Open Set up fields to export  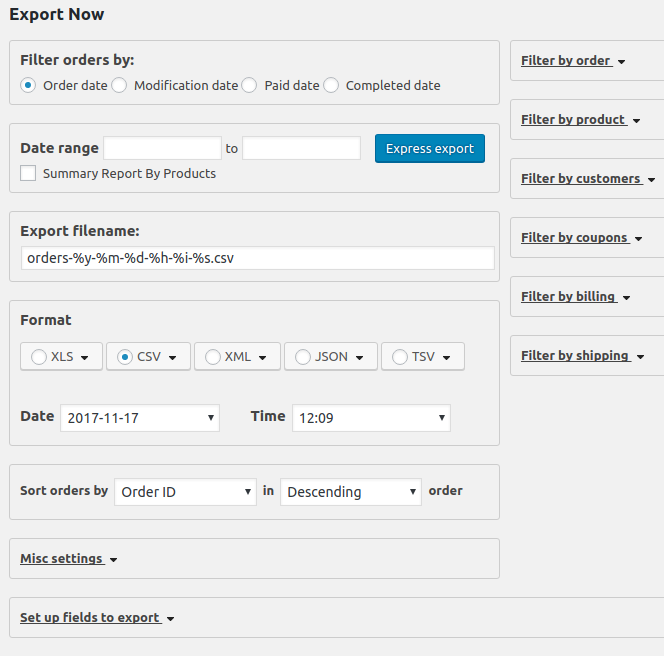point(97,618)
